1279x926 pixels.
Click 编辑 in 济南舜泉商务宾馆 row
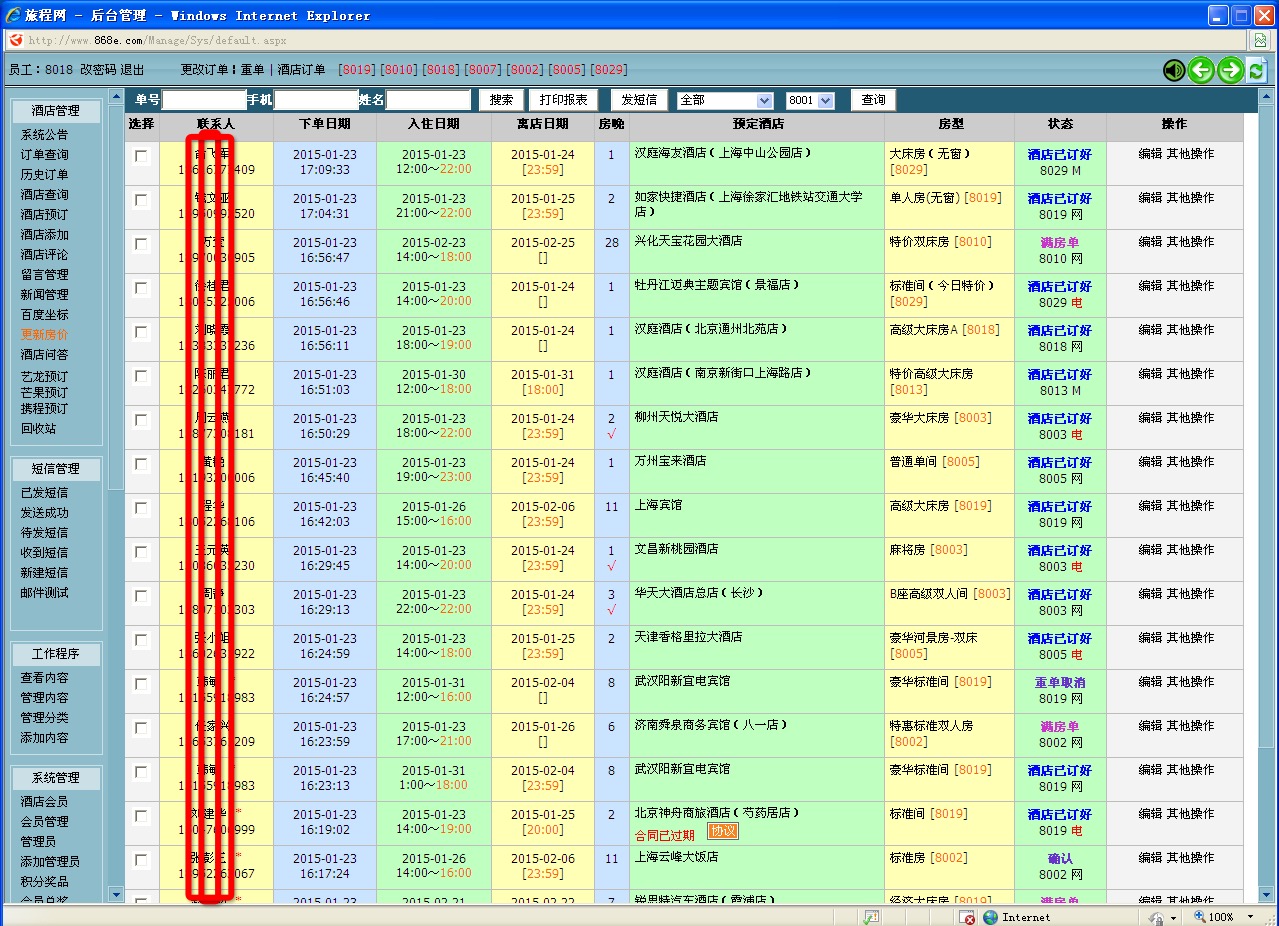[1150, 726]
